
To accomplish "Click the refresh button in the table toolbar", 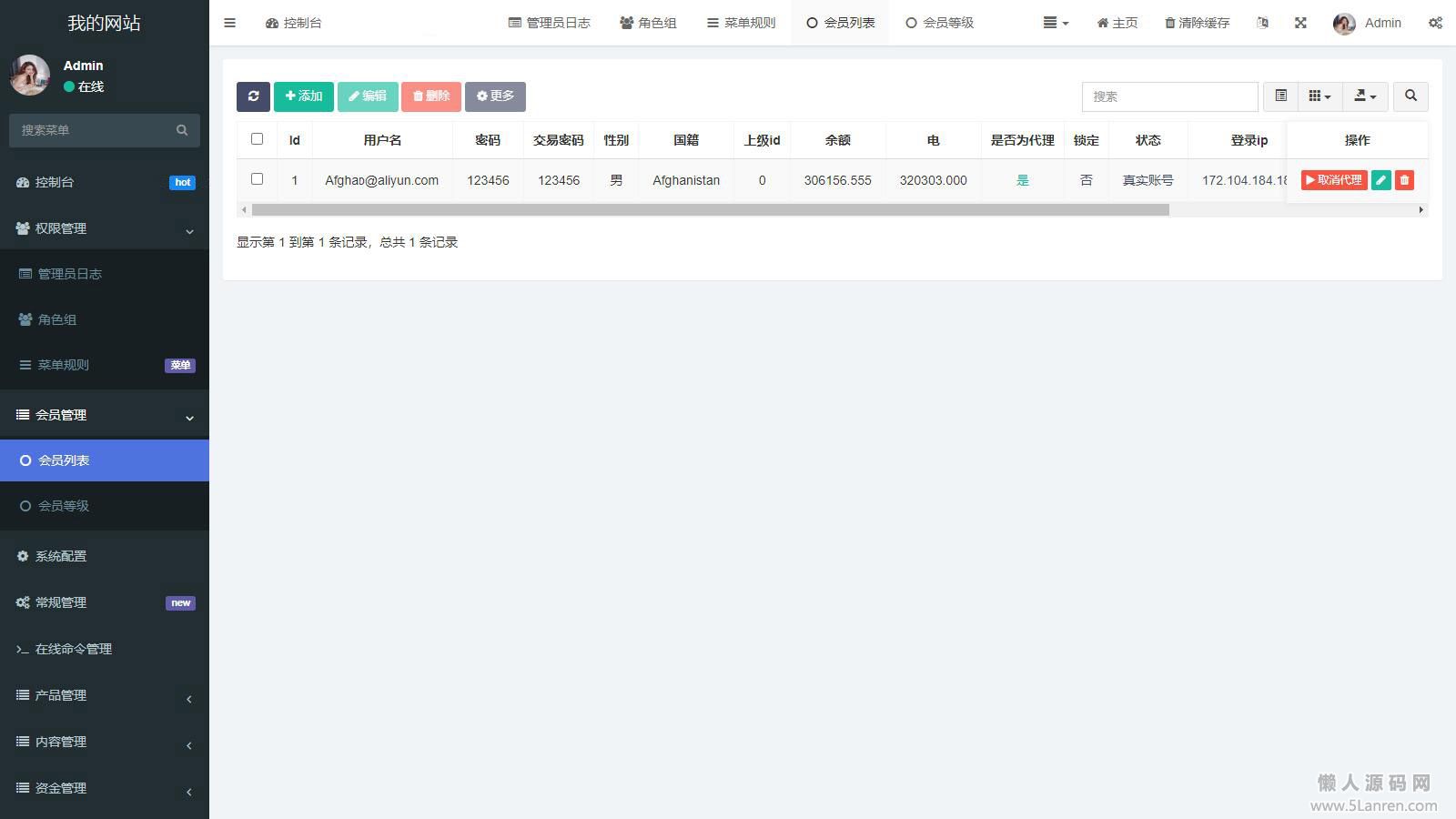I will [253, 96].
